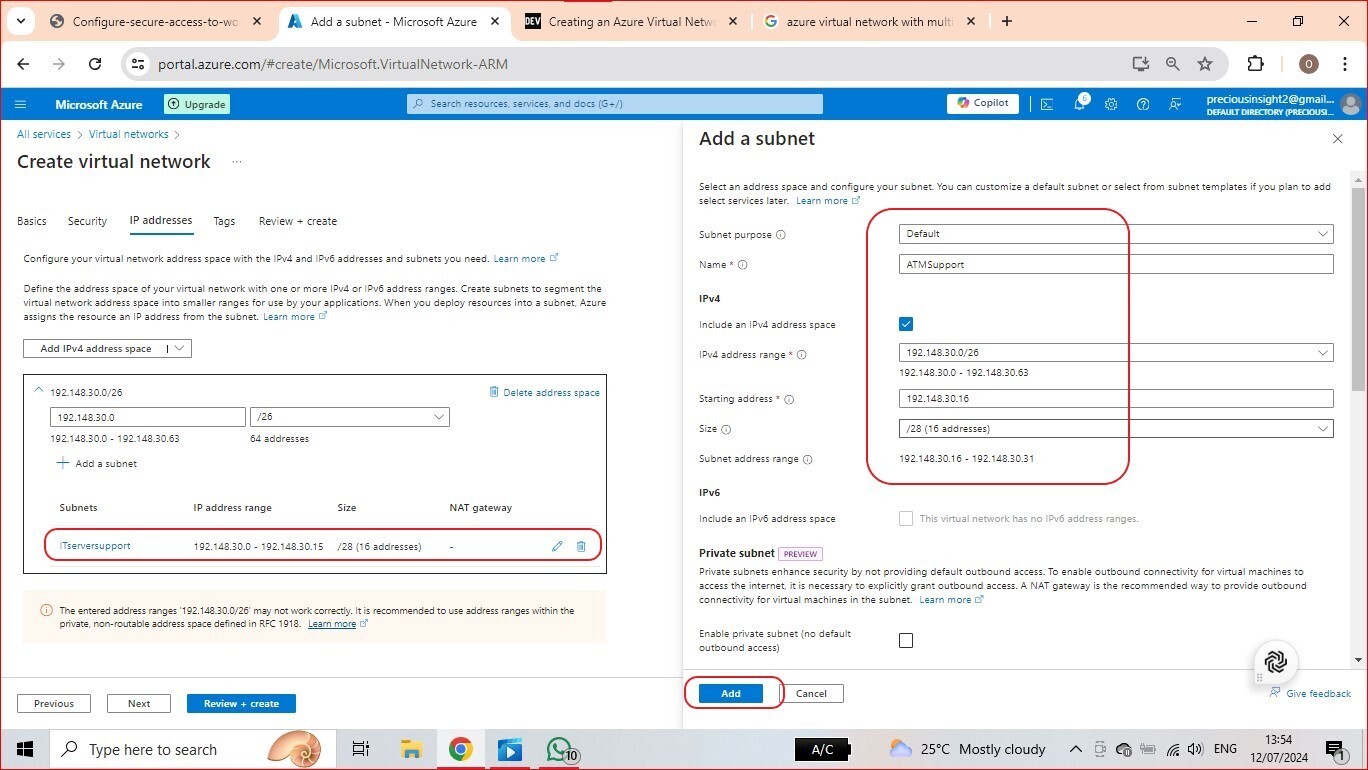Click the subnet Name input field
The height and width of the screenshot is (770, 1368).
[x=1116, y=264]
